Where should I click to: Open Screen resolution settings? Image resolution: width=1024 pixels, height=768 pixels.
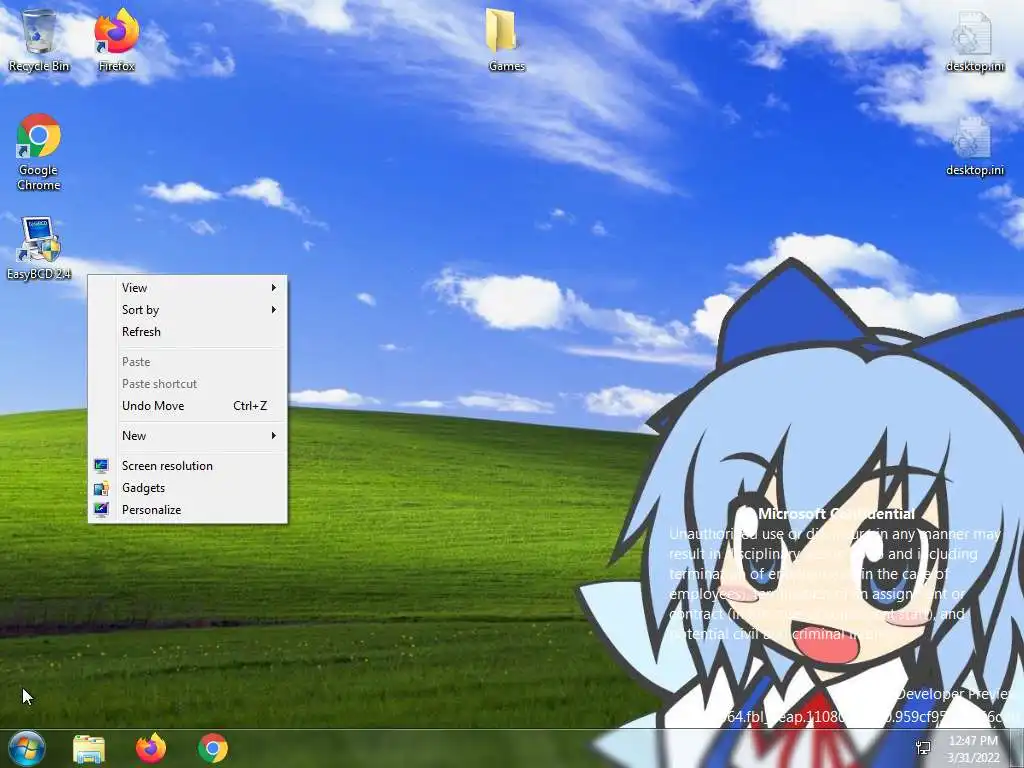tap(187, 466)
